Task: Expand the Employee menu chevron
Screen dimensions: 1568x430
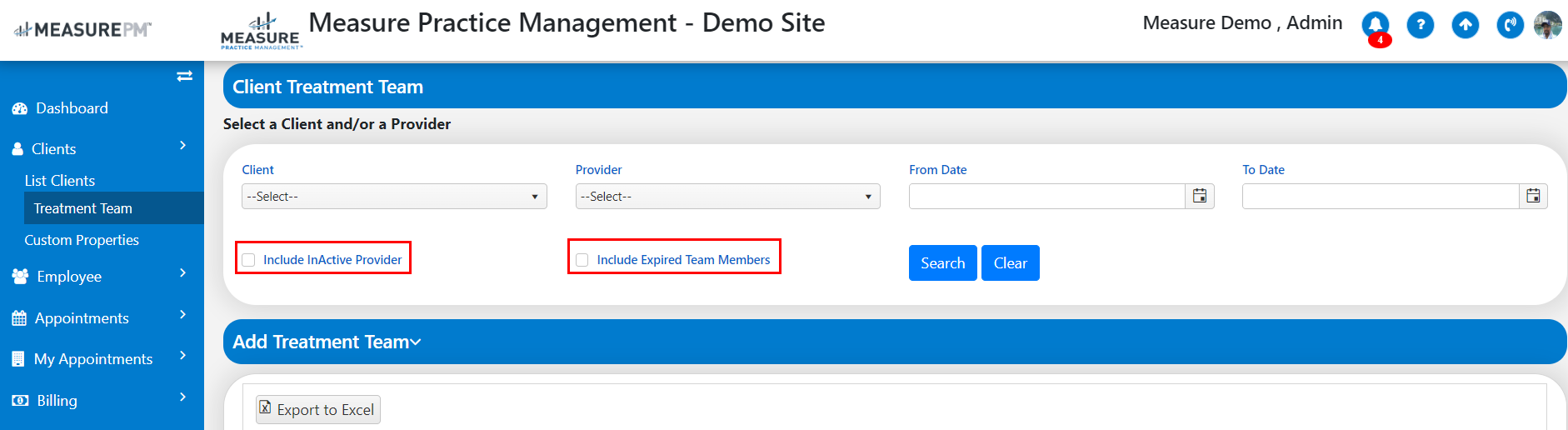Action: pos(182,273)
